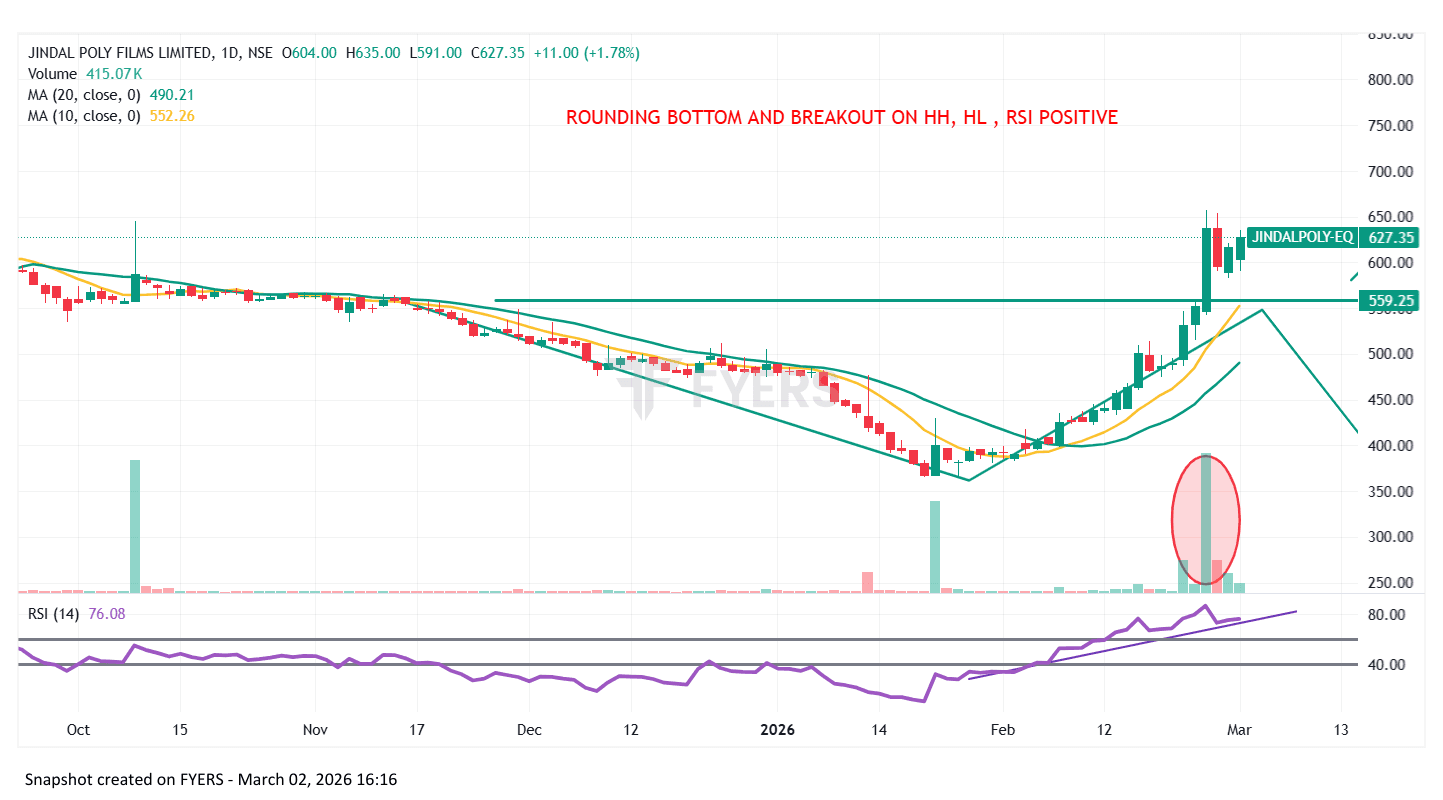Click the 800.00 price axis label
The image size is (1443, 800).
[x=1390, y=80]
